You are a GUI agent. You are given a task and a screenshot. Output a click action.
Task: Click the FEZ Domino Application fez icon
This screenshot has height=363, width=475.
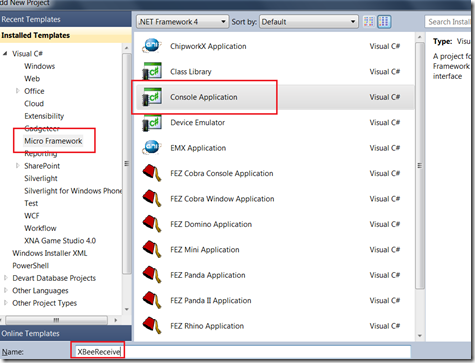[152, 224]
